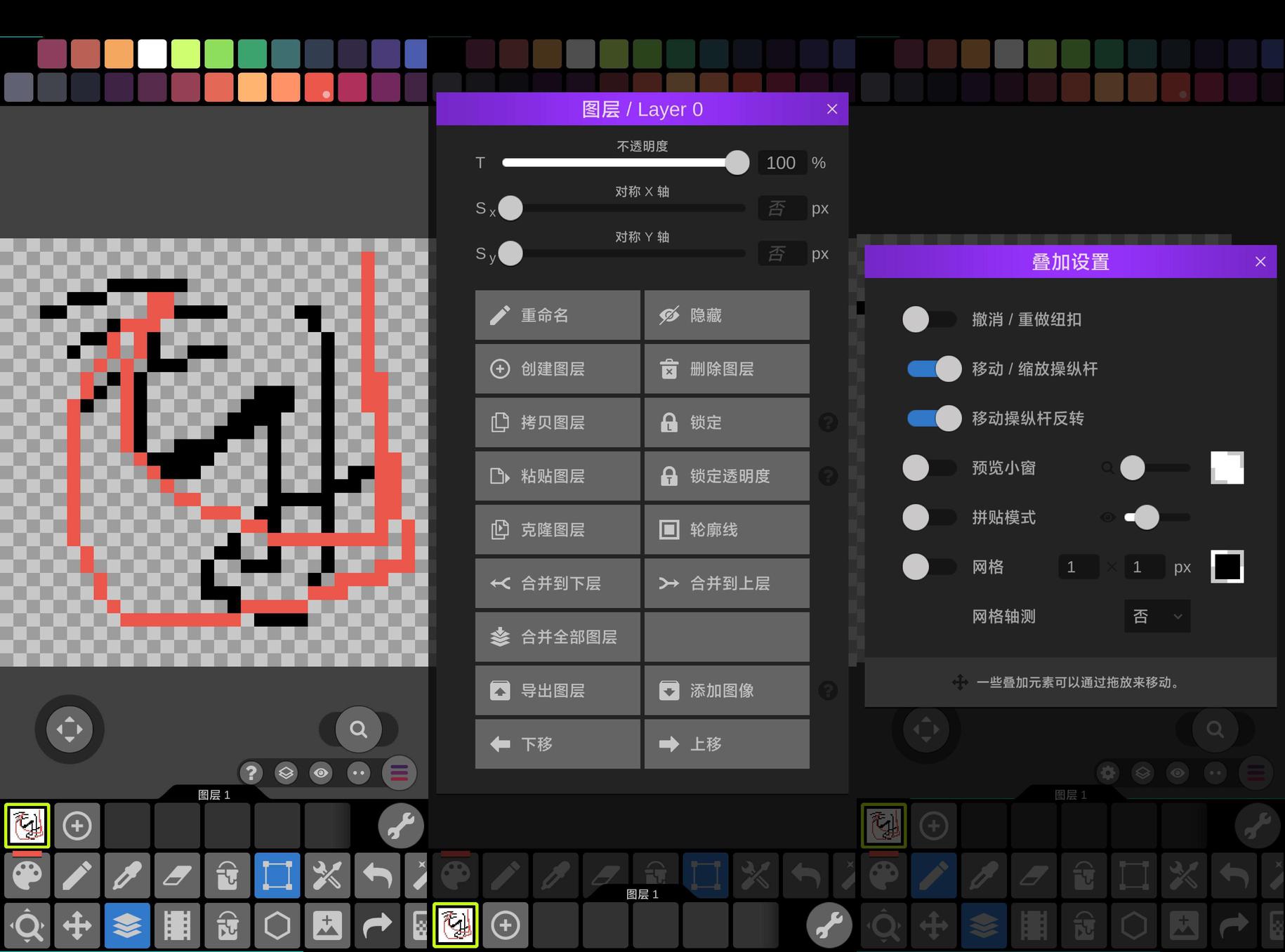Click the help icon beside 锁定
Image resolution: width=1285 pixels, height=952 pixels.
click(828, 423)
